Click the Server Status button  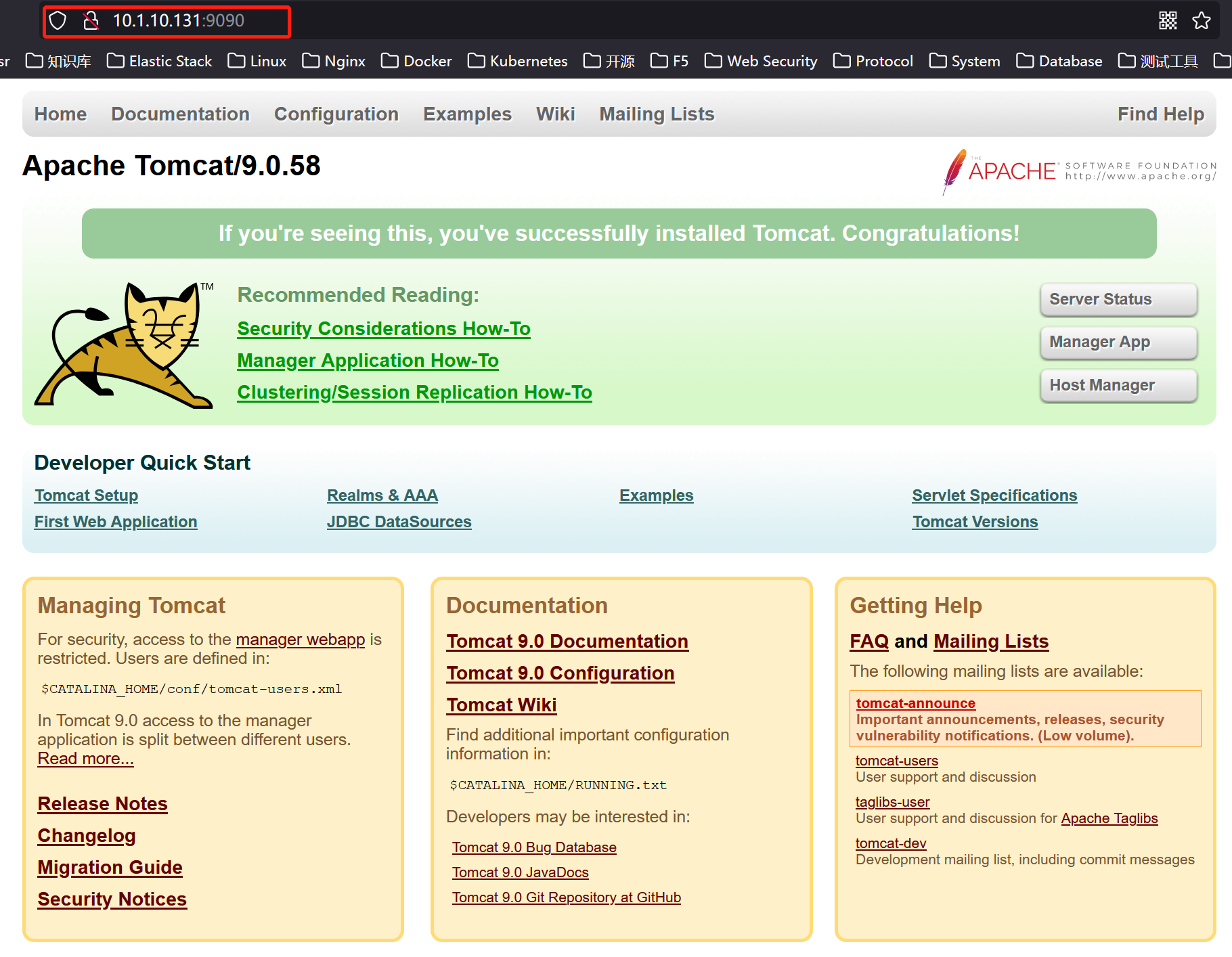tap(1119, 299)
